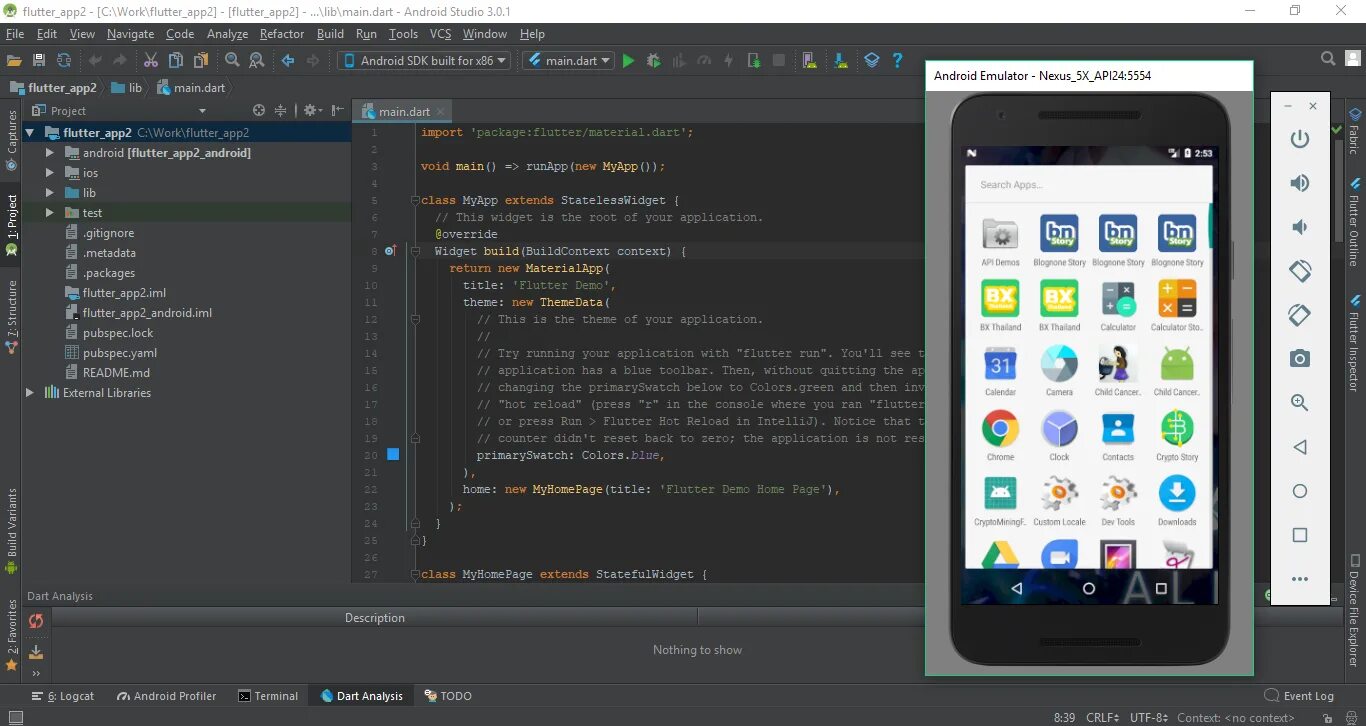Click the Flutter Hot Reload lightning icon
Screen dimensions: 1366x726
(x=728, y=61)
